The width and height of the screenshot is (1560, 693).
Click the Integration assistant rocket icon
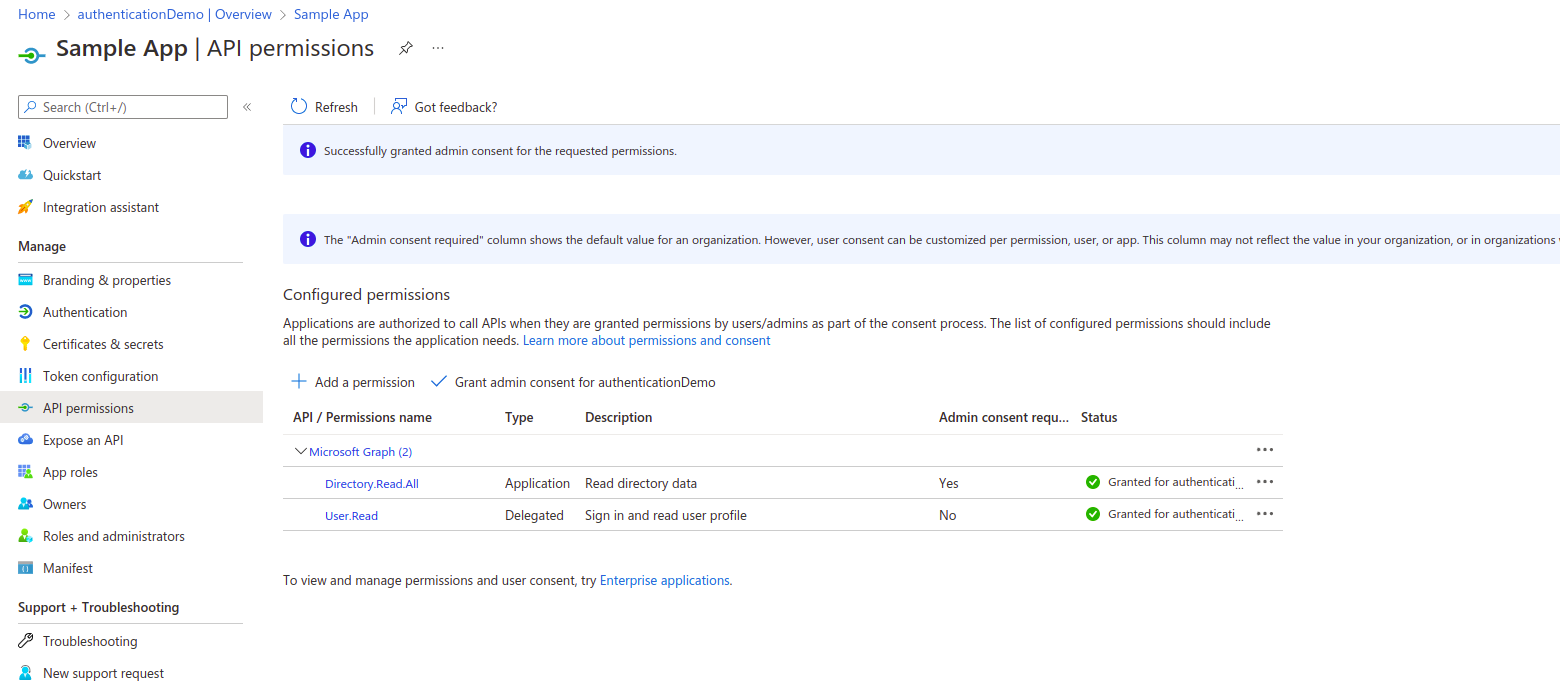coord(26,207)
